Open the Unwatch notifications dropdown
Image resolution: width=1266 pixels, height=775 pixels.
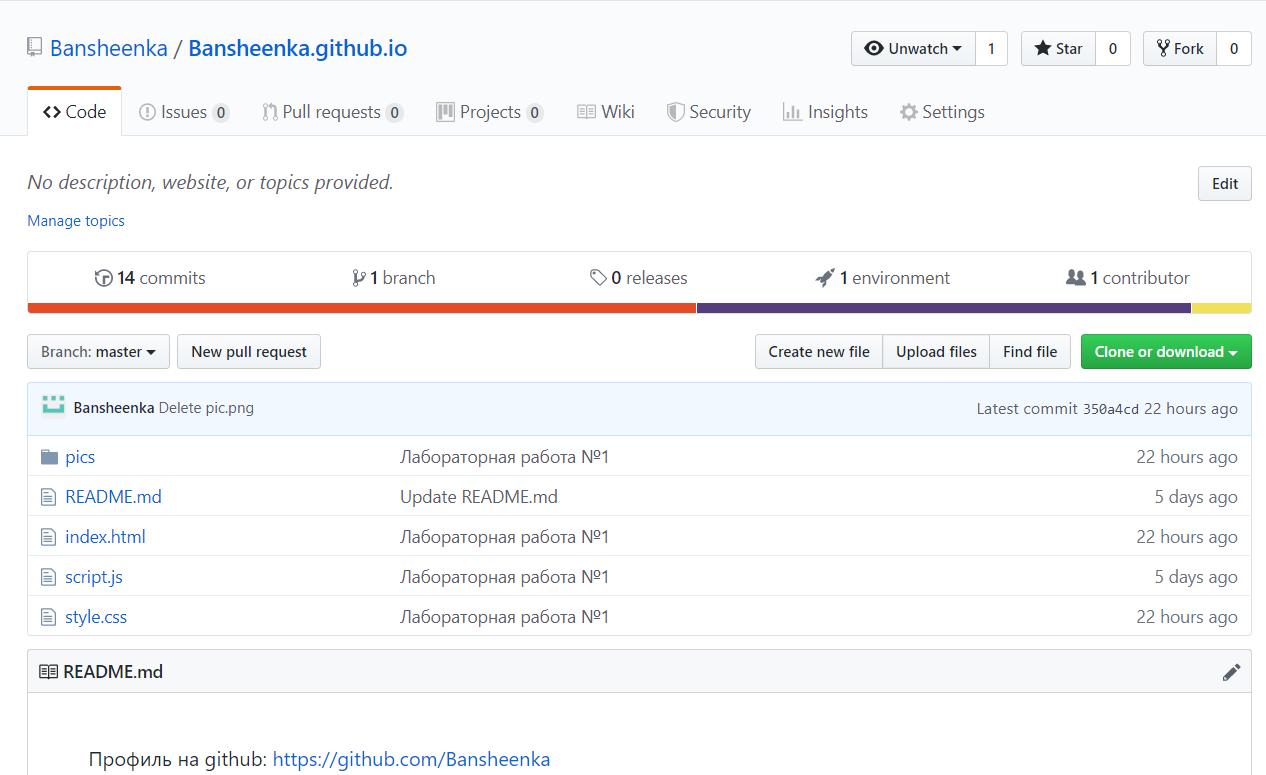[x=913, y=49]
